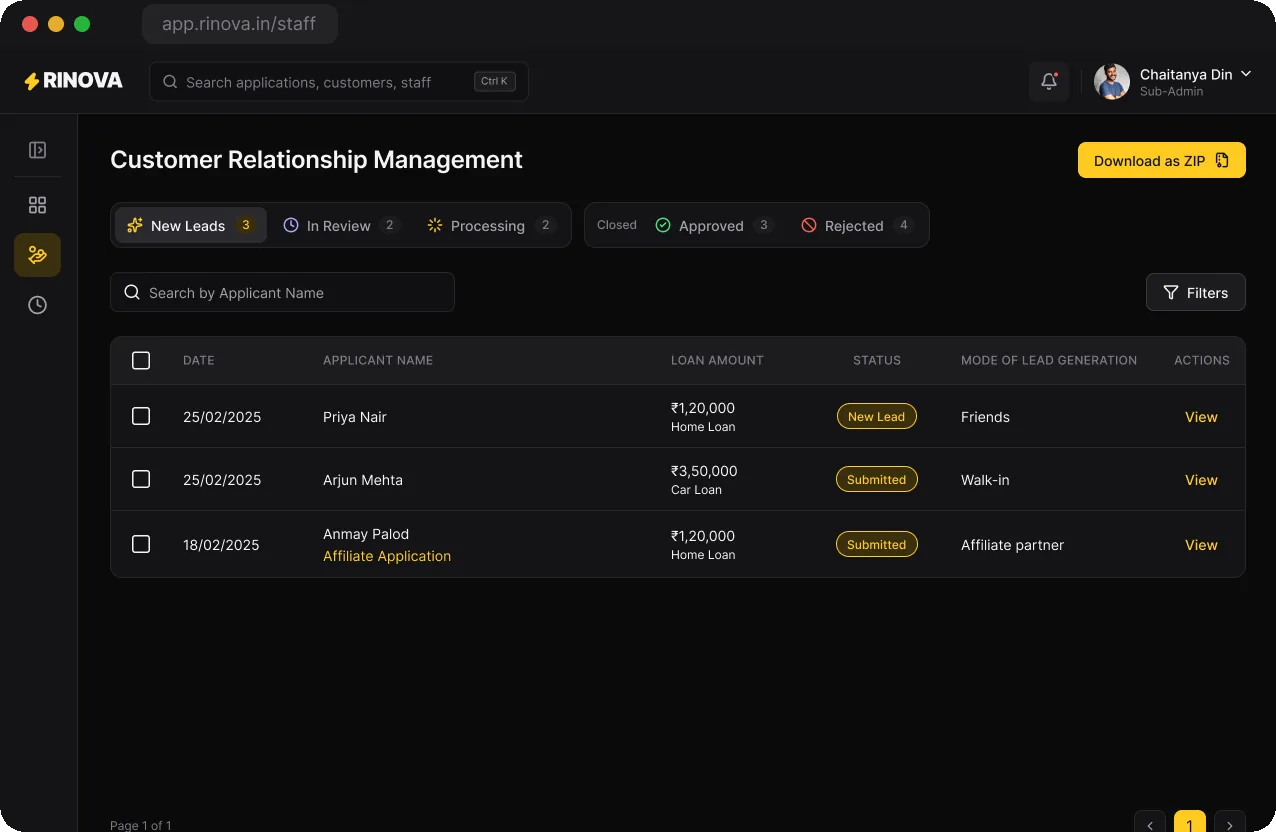Go to the previous page arrow
The height and width of the screenshot is (832, 1276).
coord(1150,823)
